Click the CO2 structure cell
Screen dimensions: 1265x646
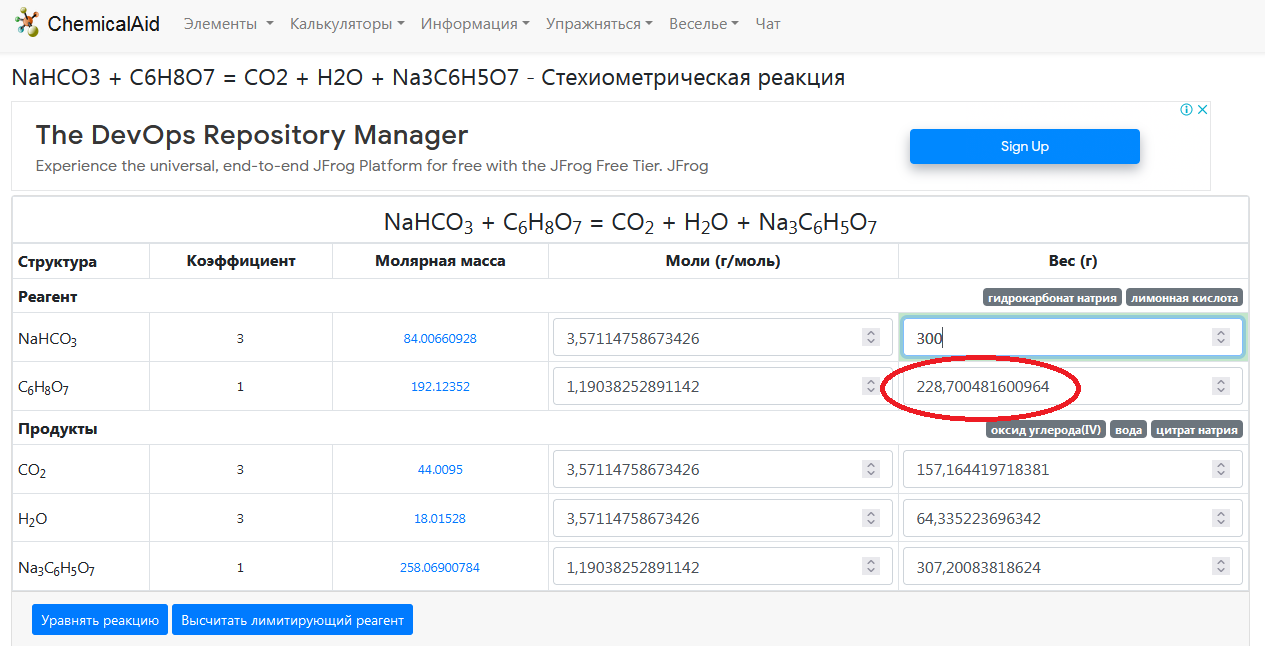pos(81,470)
